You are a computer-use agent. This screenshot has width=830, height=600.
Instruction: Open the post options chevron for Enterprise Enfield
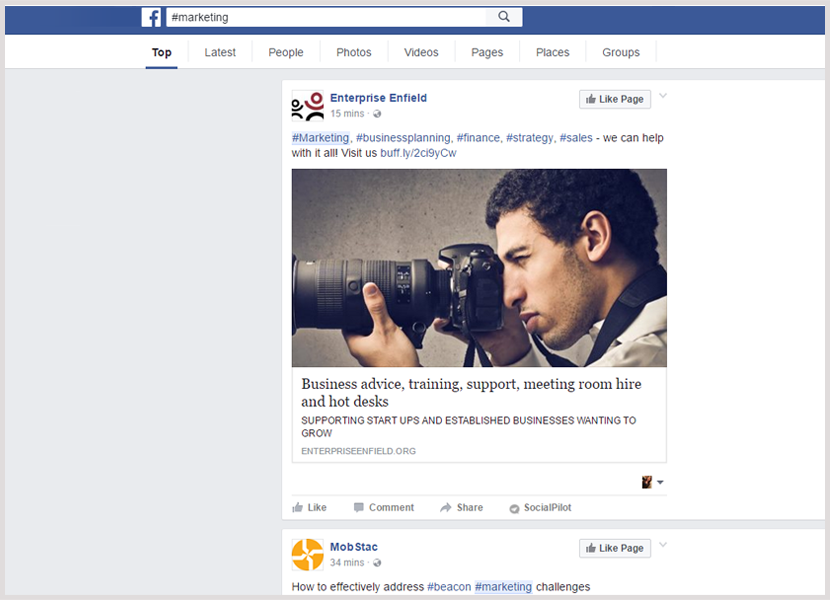[663, 96]
